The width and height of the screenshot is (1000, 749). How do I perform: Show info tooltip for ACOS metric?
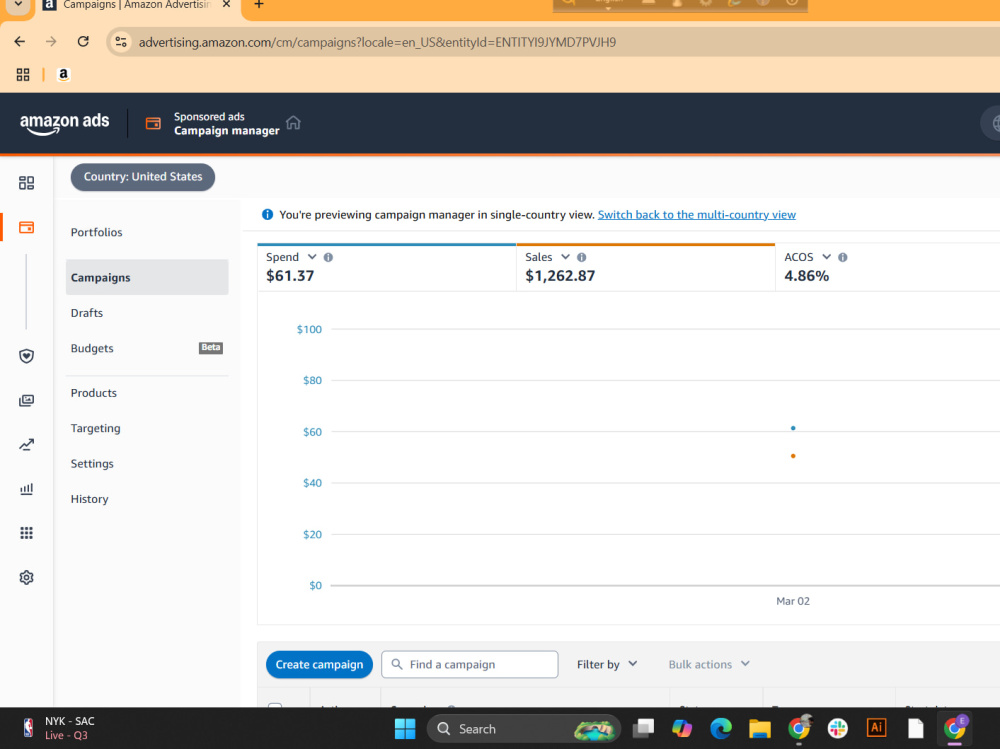click(842, 257)
